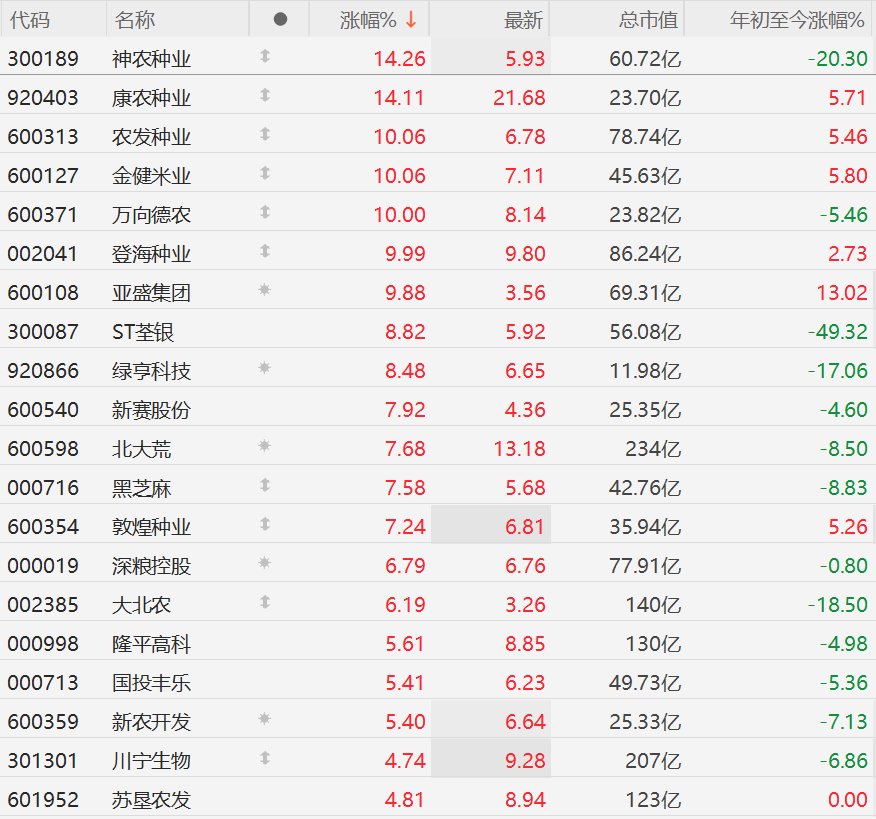
Task: Click the year-to-date value 0.00
Action: pyautogui.click(x=848, y=800)
